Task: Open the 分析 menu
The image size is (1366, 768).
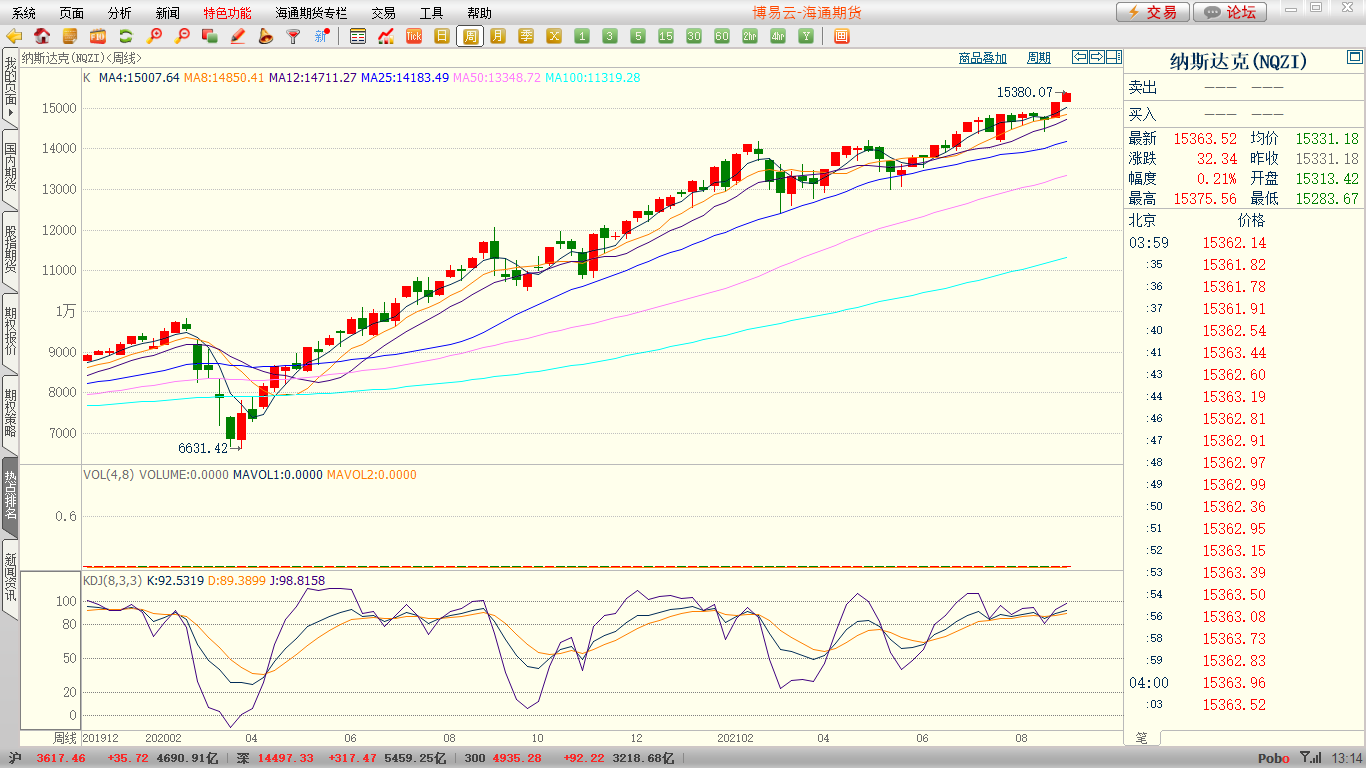Action: pyautogui.click(x=120, y=13)
